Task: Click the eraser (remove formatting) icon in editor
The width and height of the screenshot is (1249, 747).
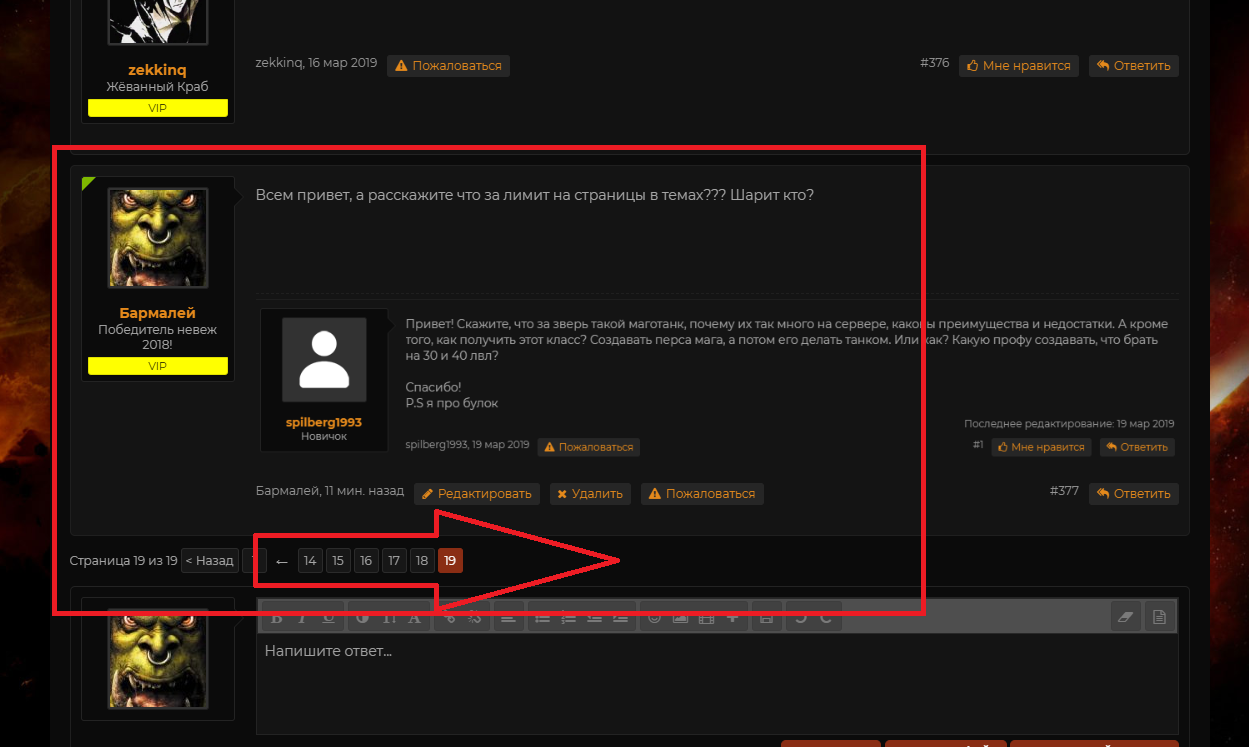Action: pyautogui.click(x=1126, y=617)
